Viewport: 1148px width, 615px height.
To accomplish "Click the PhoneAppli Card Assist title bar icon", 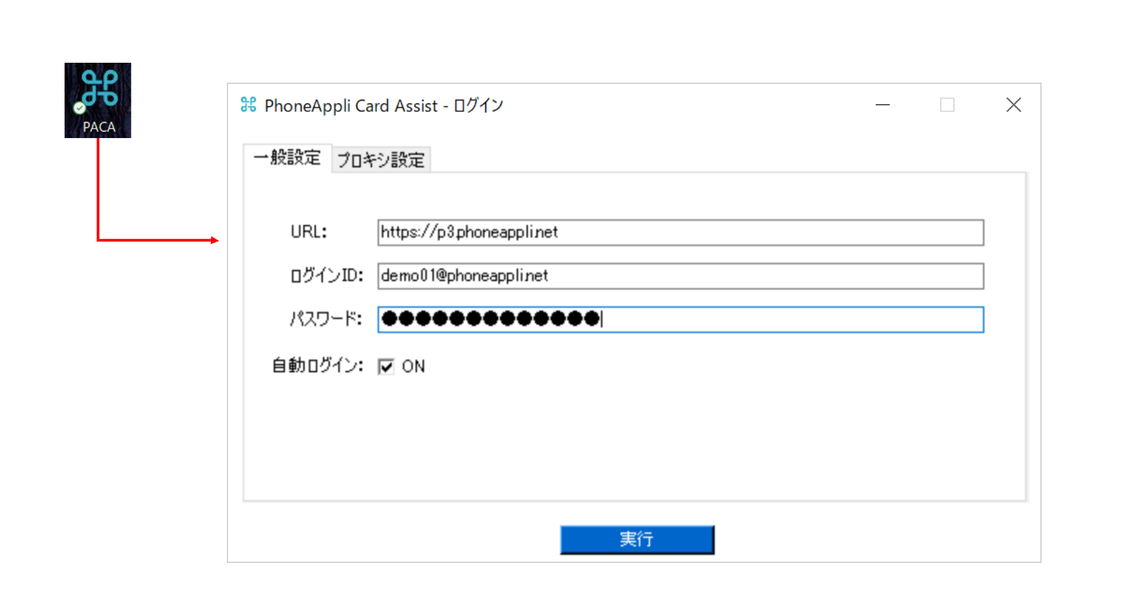I will pos(248,105).
